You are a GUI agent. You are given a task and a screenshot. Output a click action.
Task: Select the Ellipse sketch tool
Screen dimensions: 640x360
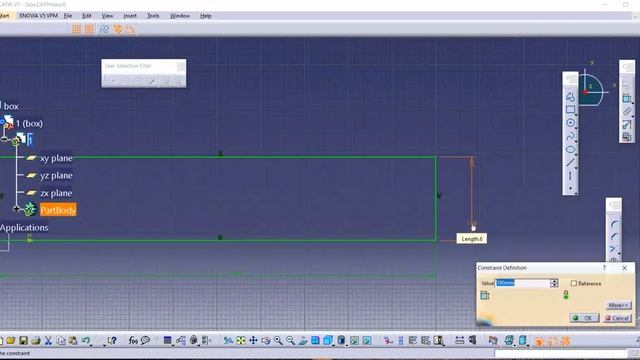coord(570,149)
